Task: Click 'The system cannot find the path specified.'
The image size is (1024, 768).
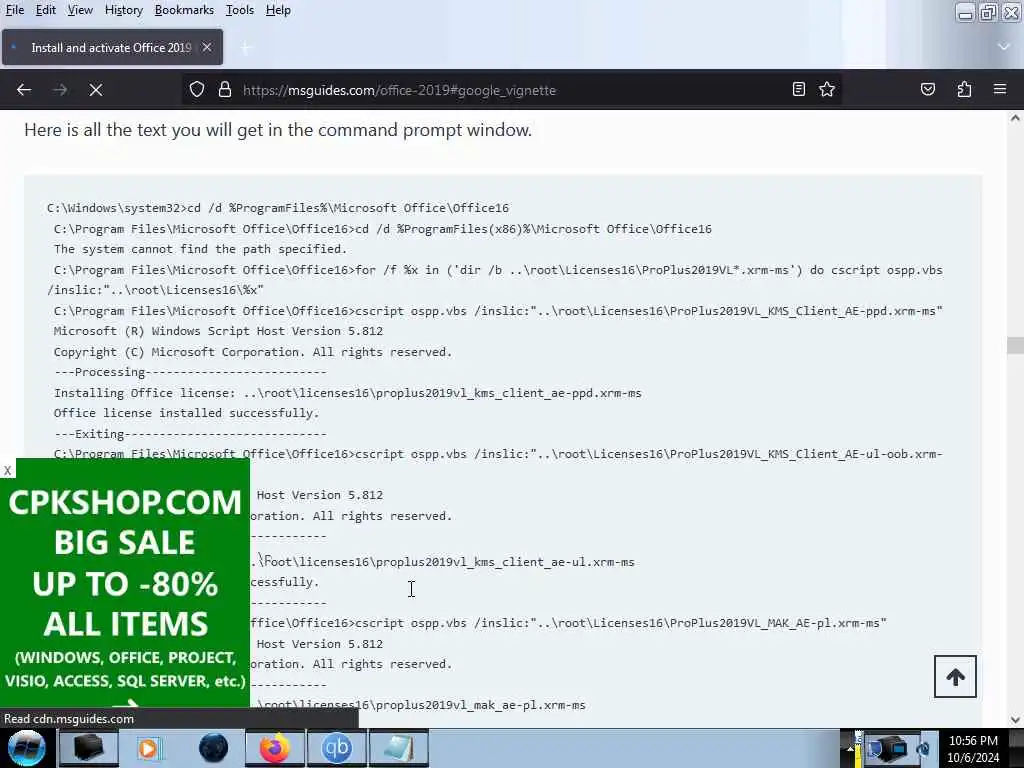Action: pyautogui.click(x=200, y=249)
